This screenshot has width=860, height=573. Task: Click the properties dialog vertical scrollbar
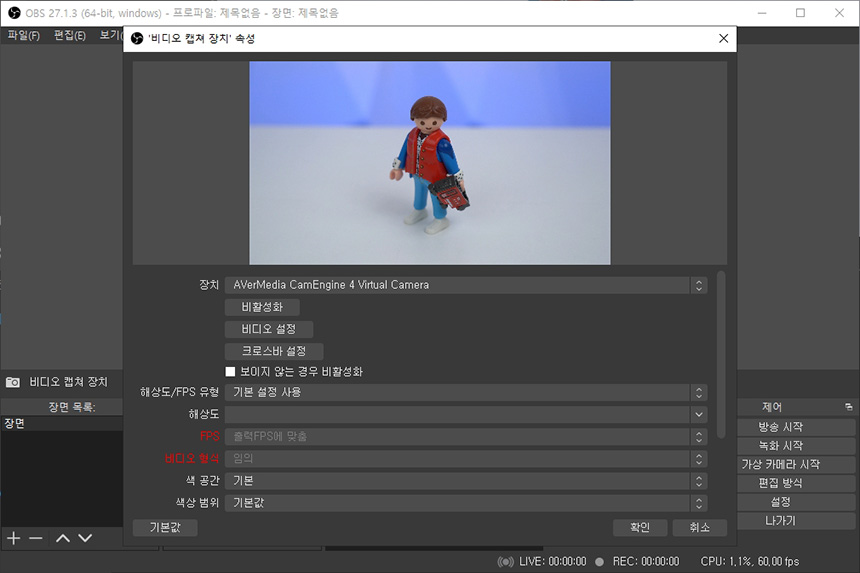pyautogui.click(x=721, y=354)
